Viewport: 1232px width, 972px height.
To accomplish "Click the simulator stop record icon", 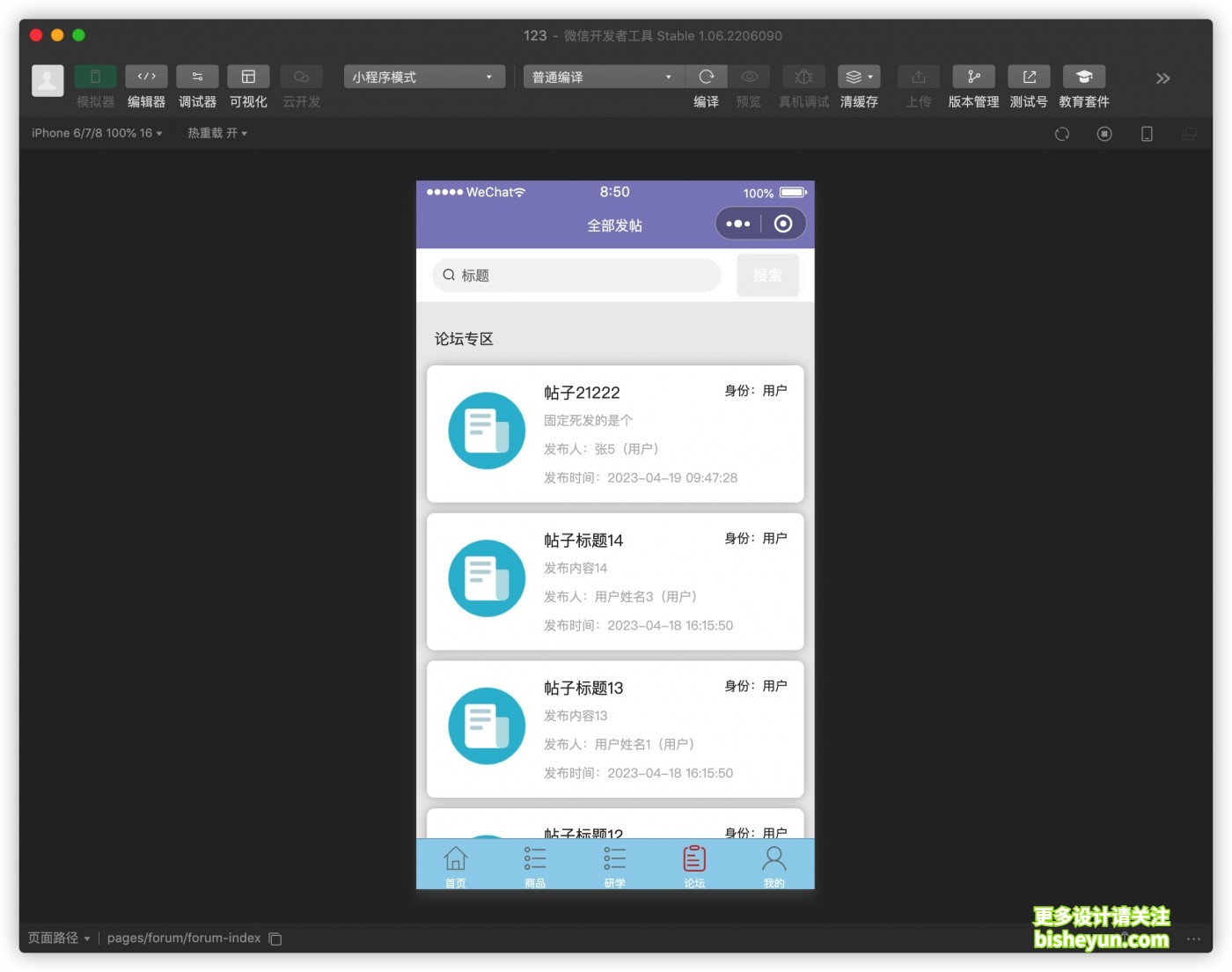I will click(x=1104, y=134).
